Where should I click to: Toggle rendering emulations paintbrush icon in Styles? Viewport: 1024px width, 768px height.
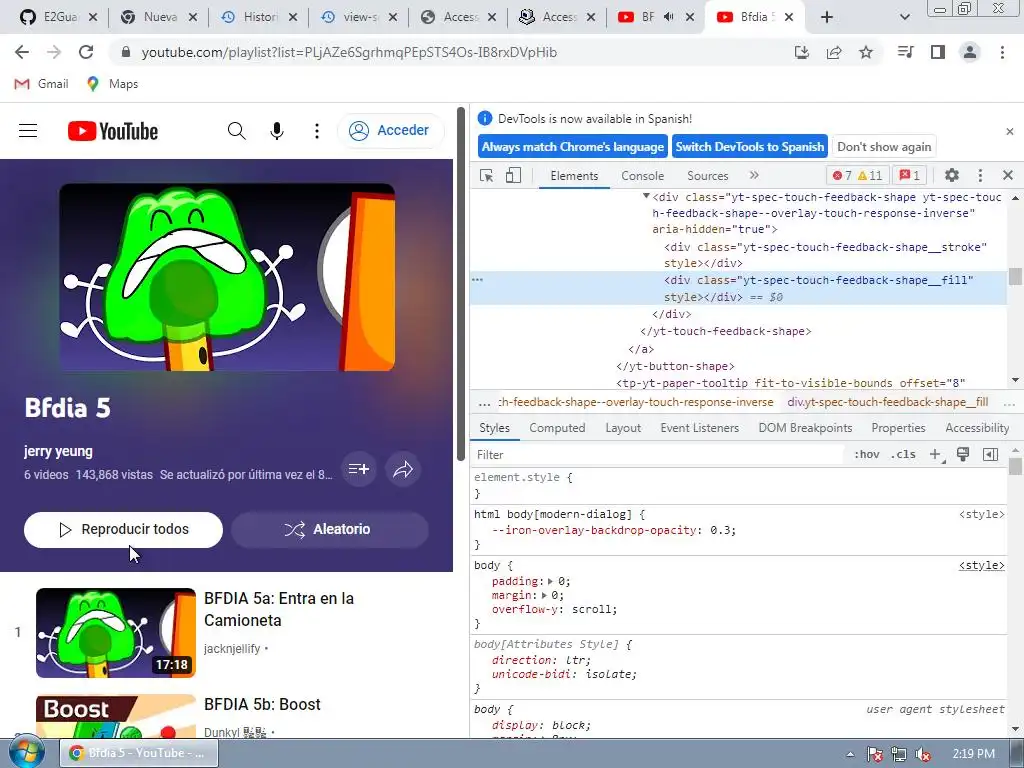click(963, 455)
